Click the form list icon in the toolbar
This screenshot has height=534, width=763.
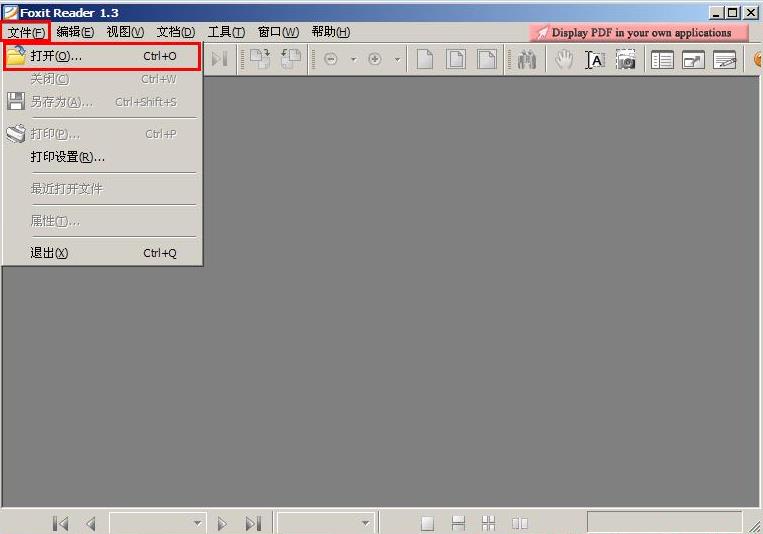(x=662, y=60)
